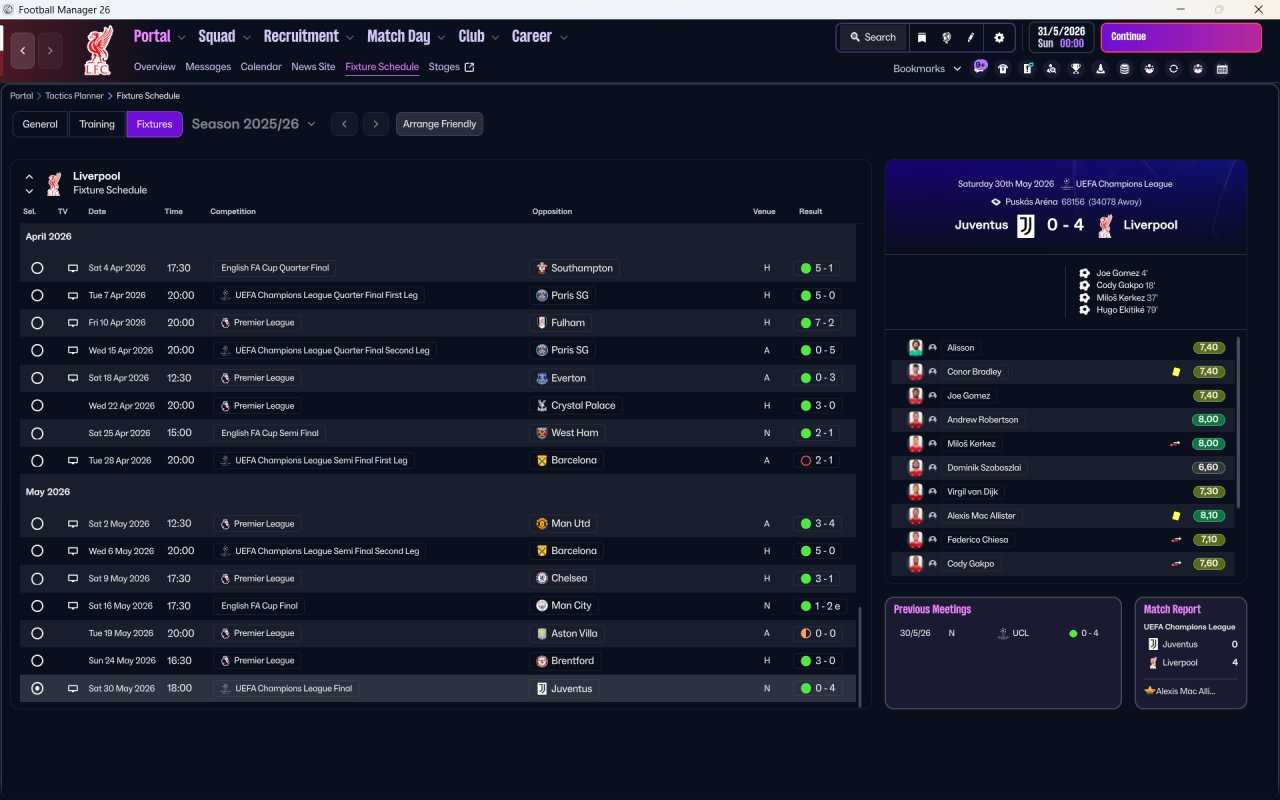This screenshot has height=800, width=1280.
Task: Go to the previous season arrow
Action: click(x=344, y=124)
